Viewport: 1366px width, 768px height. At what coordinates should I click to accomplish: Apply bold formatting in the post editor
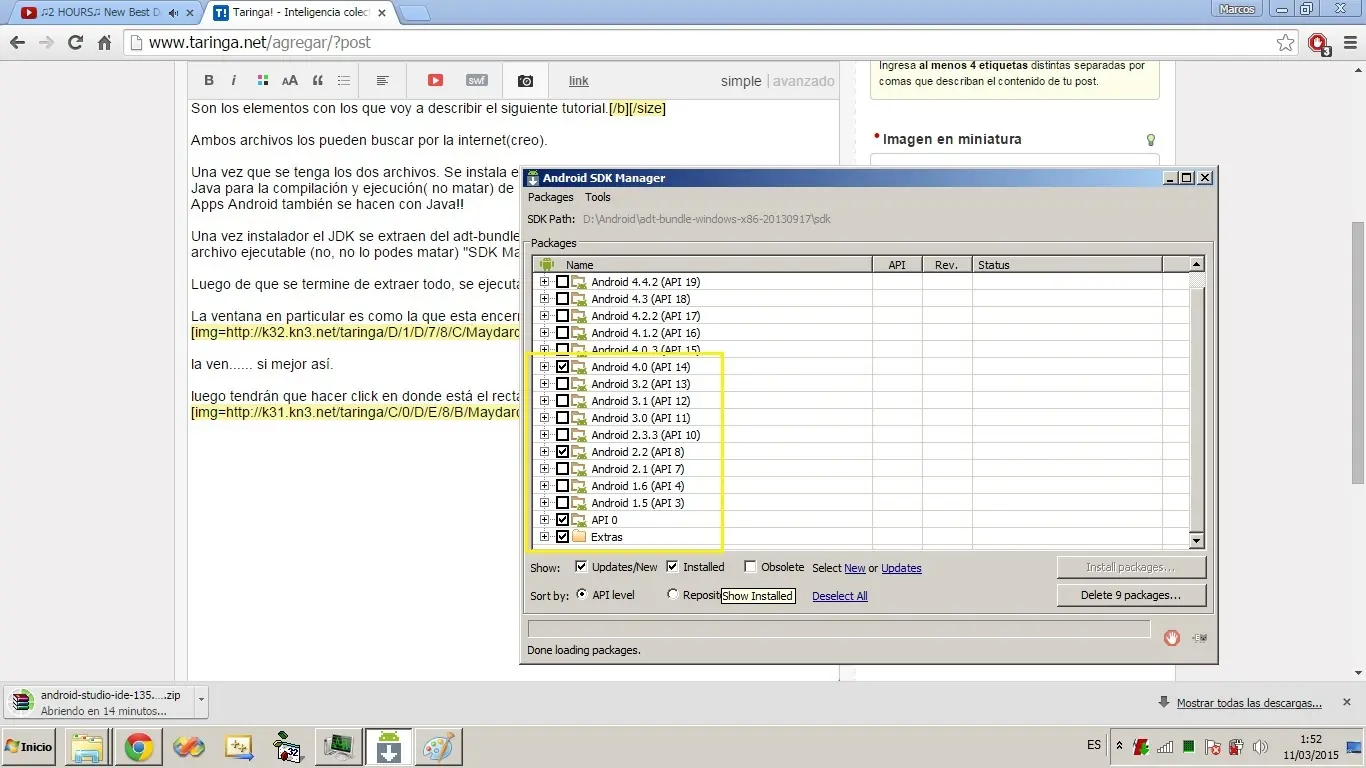[x=209, y=81]
